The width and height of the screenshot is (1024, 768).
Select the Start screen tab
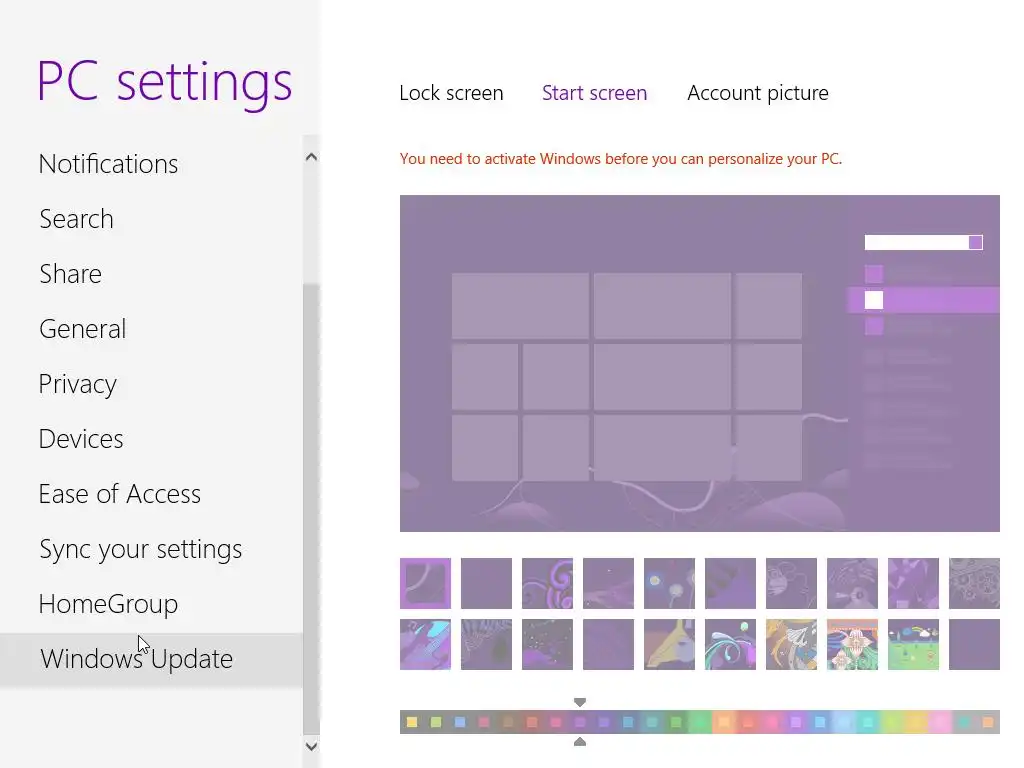[x=594, y=93]
